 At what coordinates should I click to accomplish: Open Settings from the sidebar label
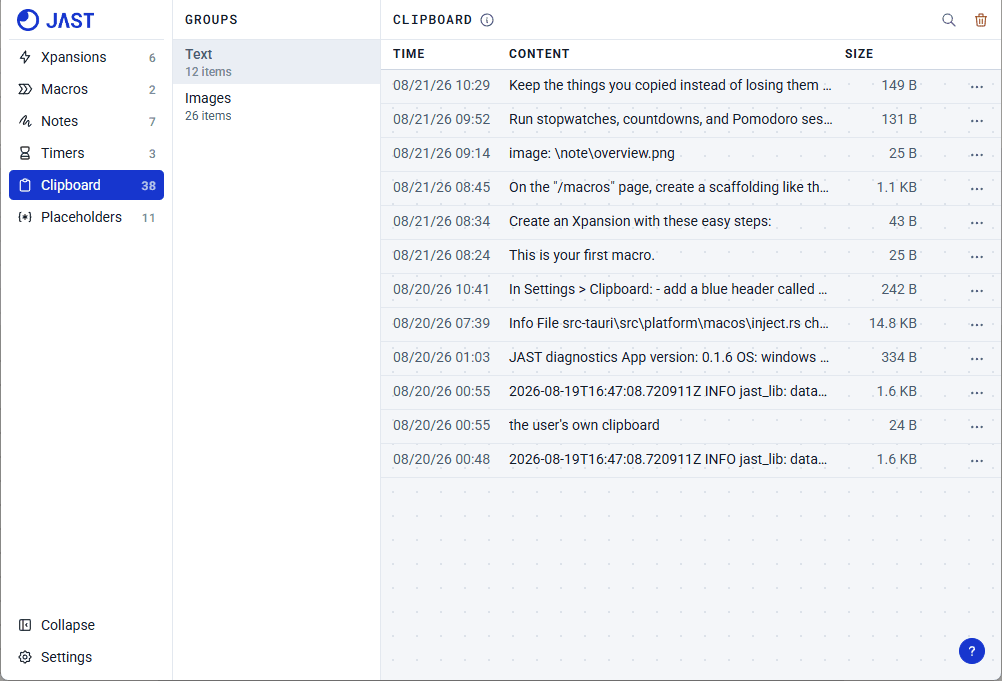click(66, 657)
